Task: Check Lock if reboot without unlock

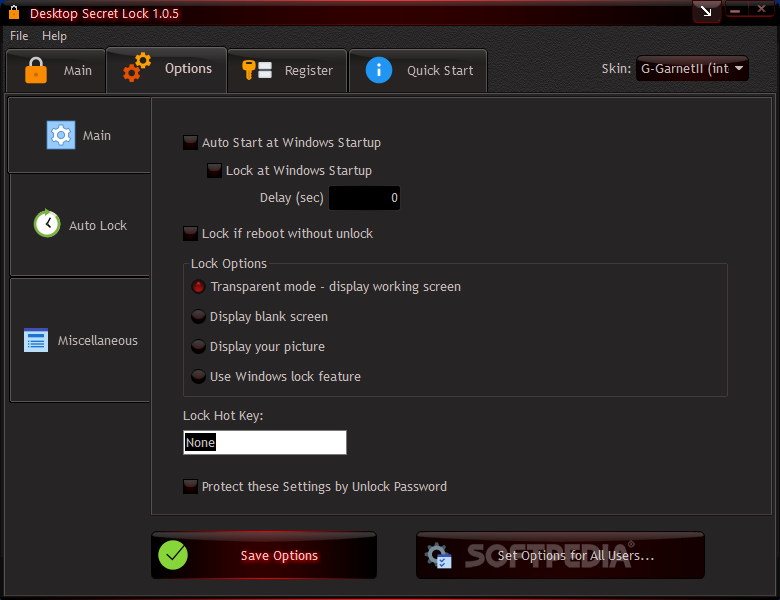Action: pyautogui.click(x=190, y=233)
